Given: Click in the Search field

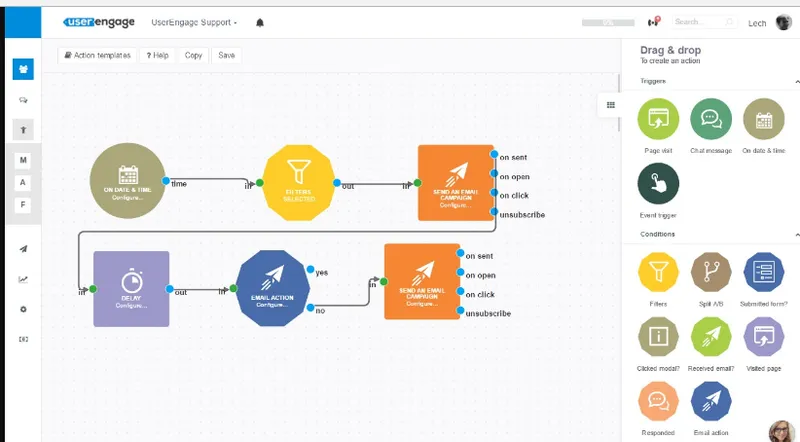Looking at the screenshot, I should pos(704,22).
